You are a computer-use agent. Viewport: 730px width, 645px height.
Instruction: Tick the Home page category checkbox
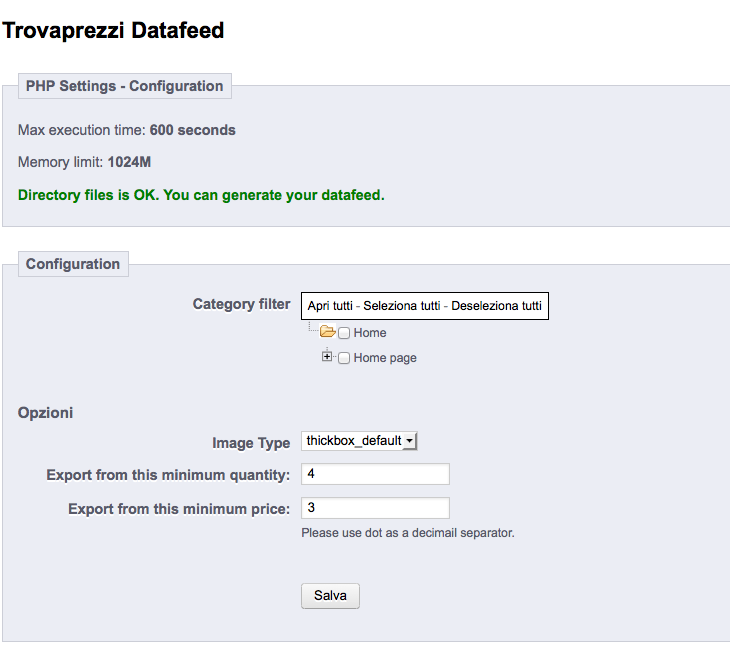tap(344, 358)
